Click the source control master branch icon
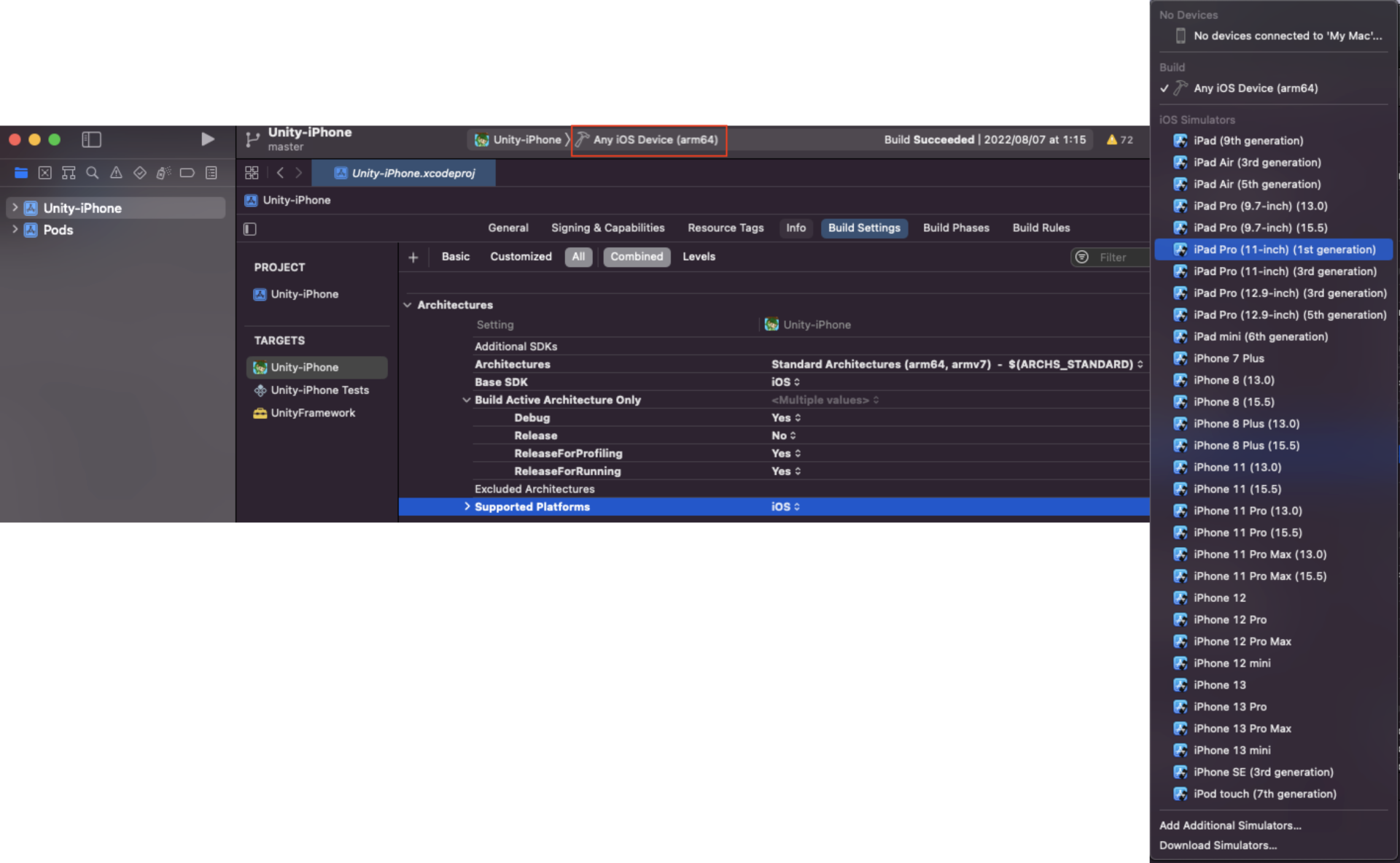 (253, 139)
